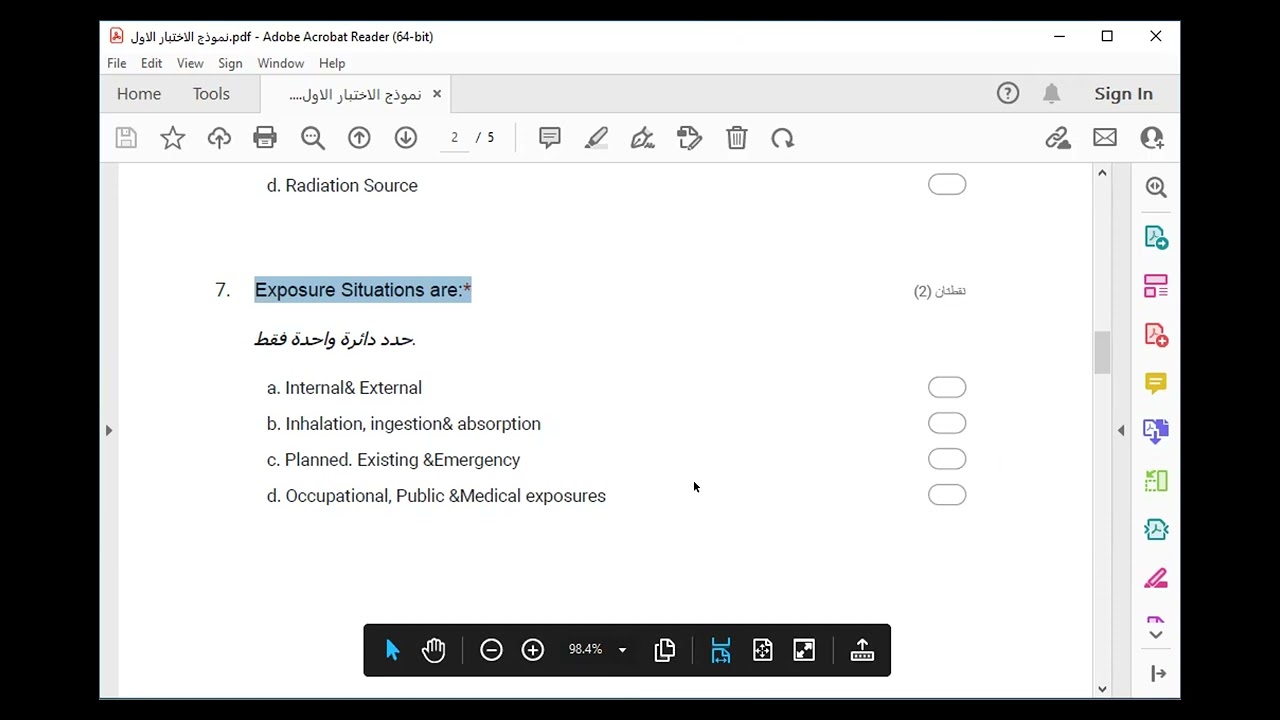Click the vertical scrollbar thumb
This screenshot has height=720, width=1280.
point(1102,352)
